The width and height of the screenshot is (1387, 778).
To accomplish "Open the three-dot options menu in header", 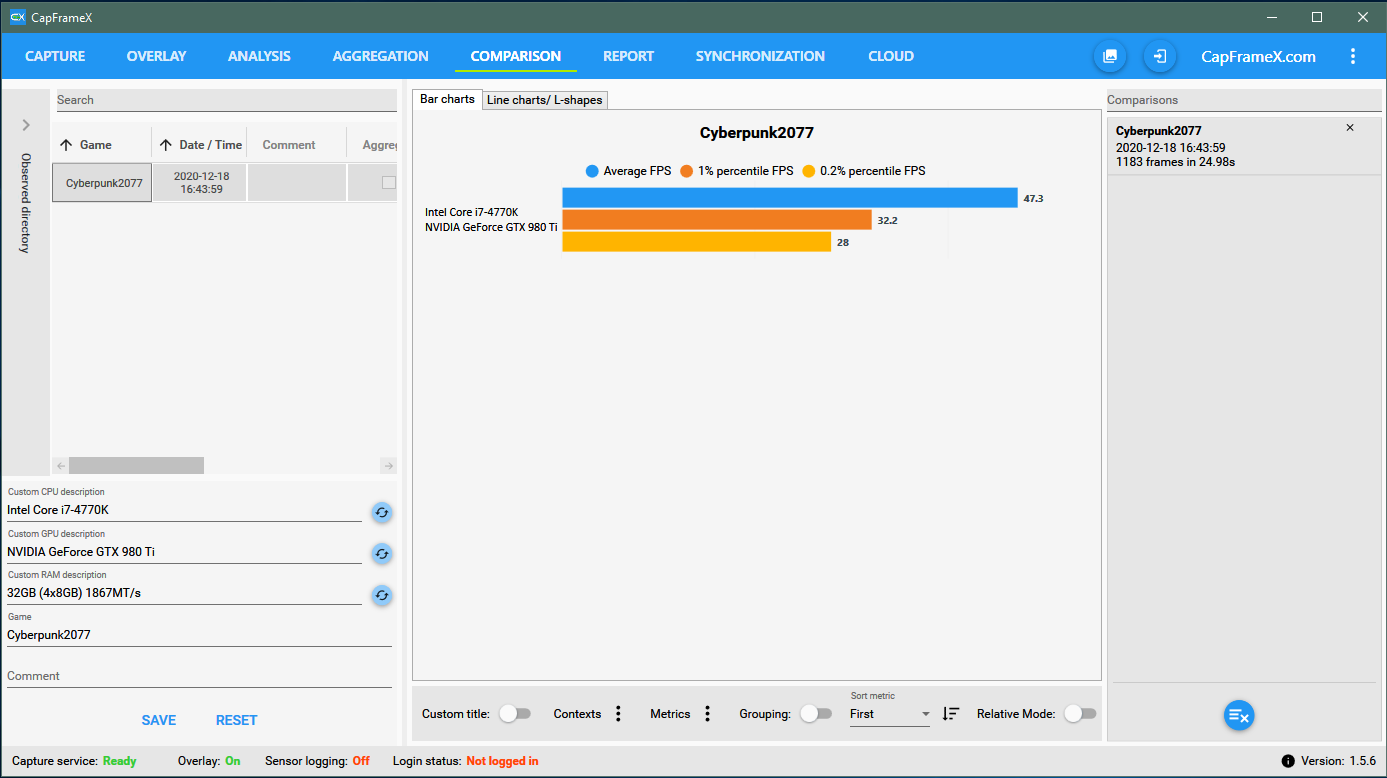I will (x=1353, y=56).
